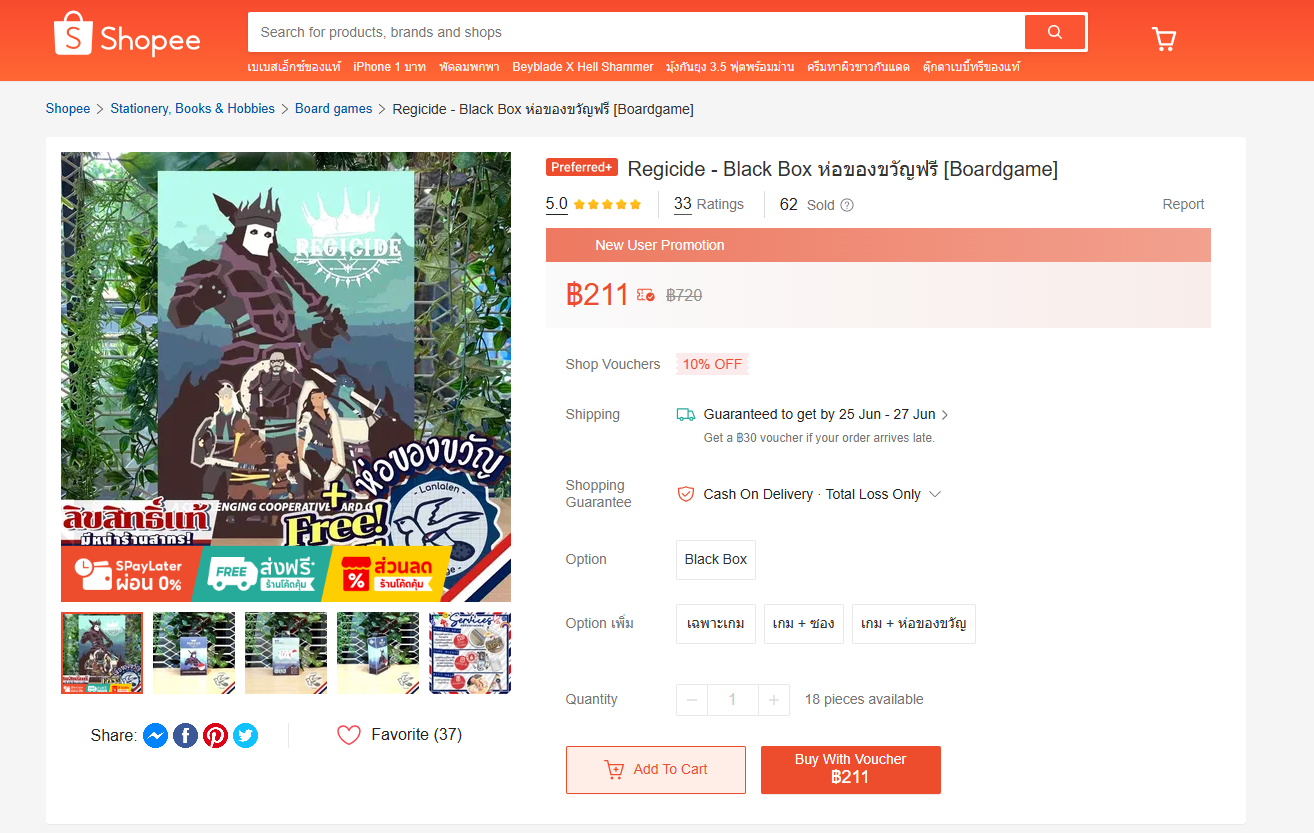Share product on Twitter

click(x=245, y=736)
